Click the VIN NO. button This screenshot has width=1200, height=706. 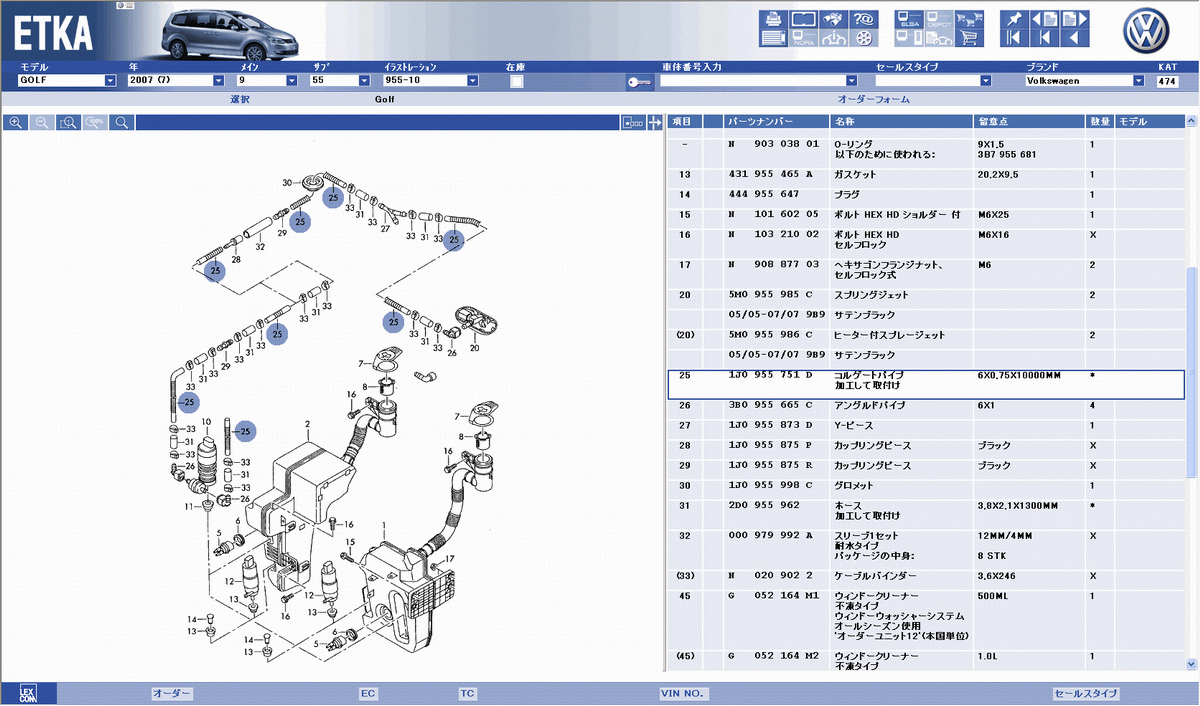[683, 693]
